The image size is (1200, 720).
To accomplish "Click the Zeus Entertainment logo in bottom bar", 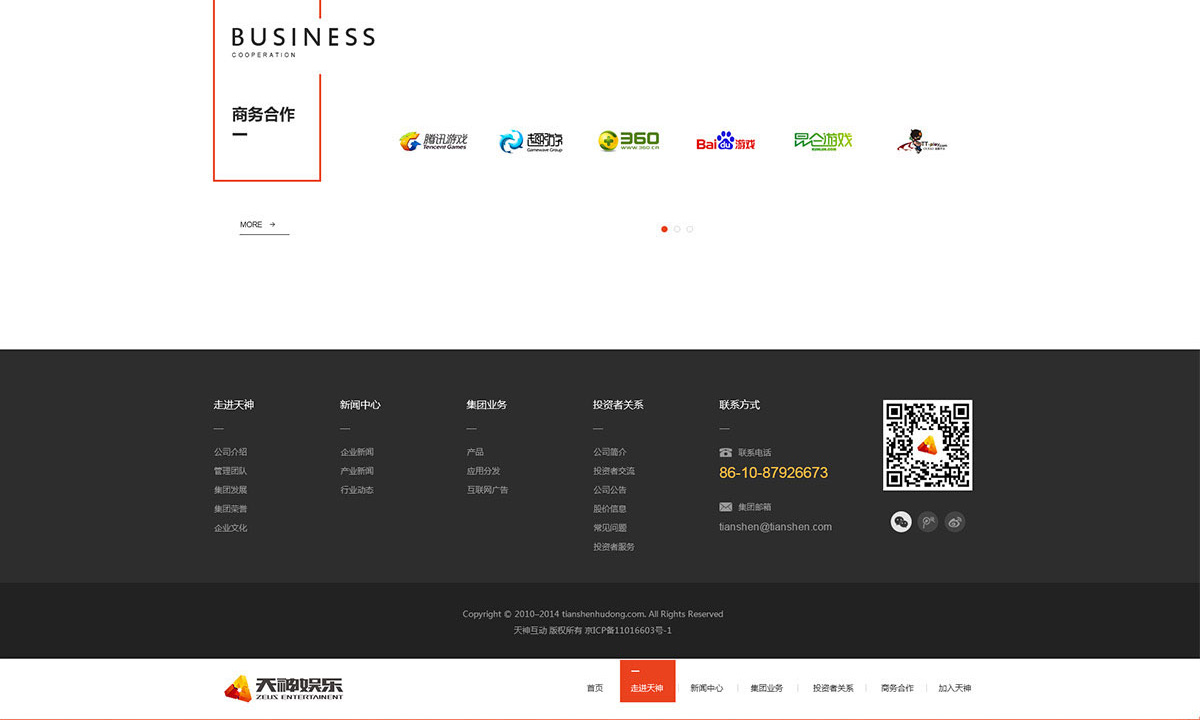I will click(283, 687).
